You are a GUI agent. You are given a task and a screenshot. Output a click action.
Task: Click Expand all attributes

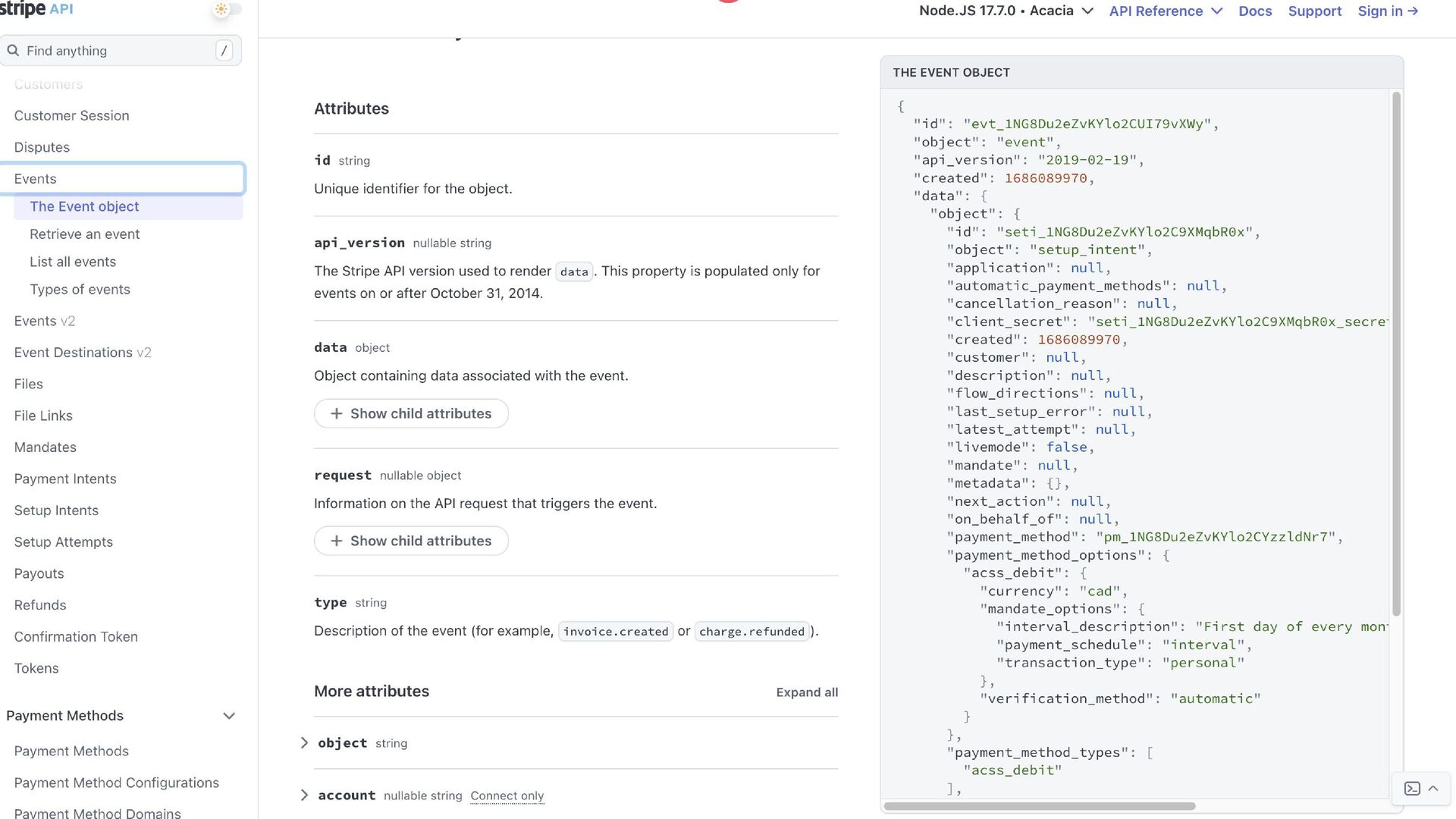click(806, 692)
